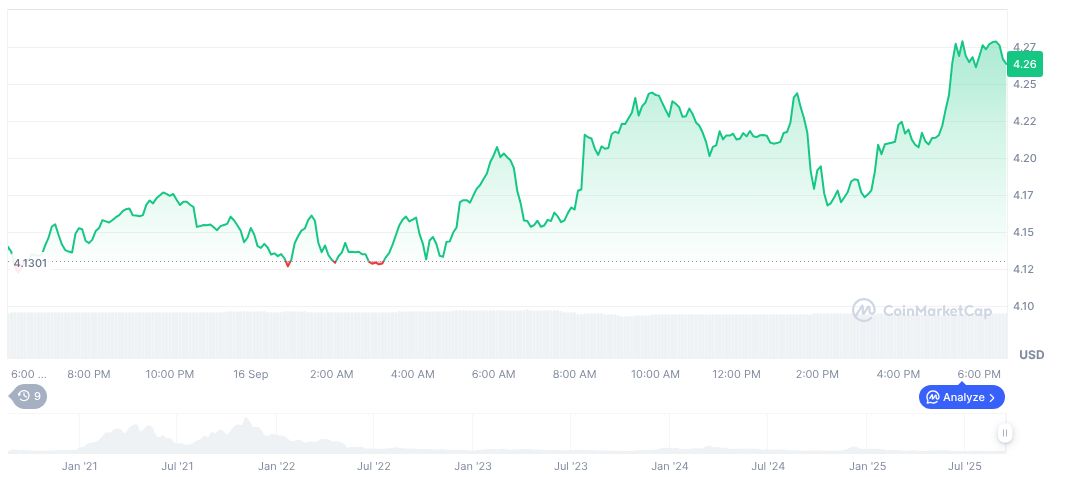Image resolution: width=1072 pixels, height=477 pixels.
Task: Click the 10:00 AM time axis label
Action: point(655,374)
